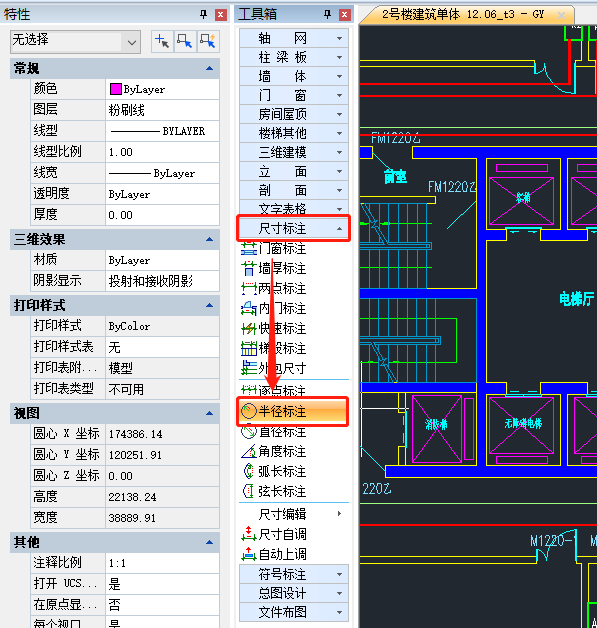The height and width of the screenshot is (628, 597).
Task: Expand the 符号标注 toolbox category
Action: (294, 574)
